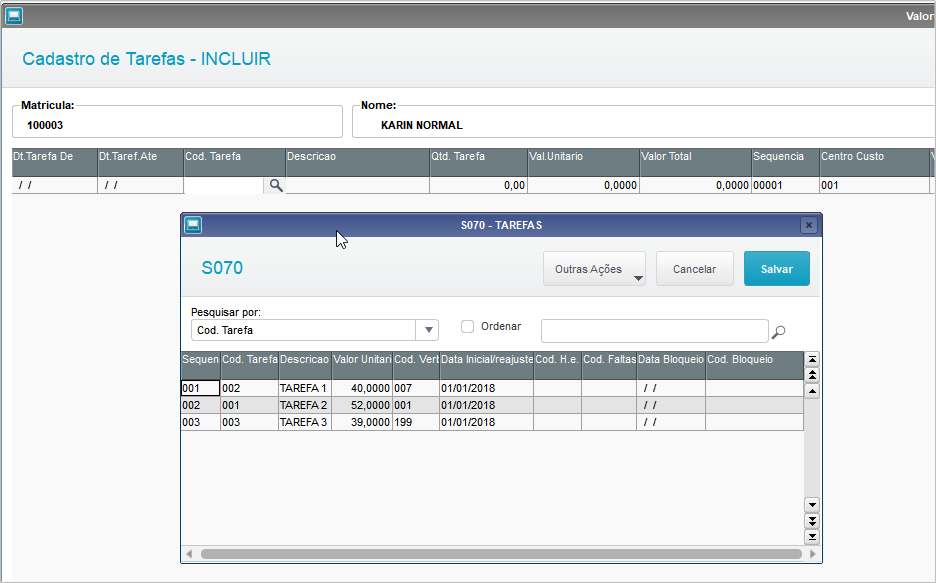Move down one row using single down arrow
Image resolution: width=936 pixels, height=583 pixels.
(812, 505)
